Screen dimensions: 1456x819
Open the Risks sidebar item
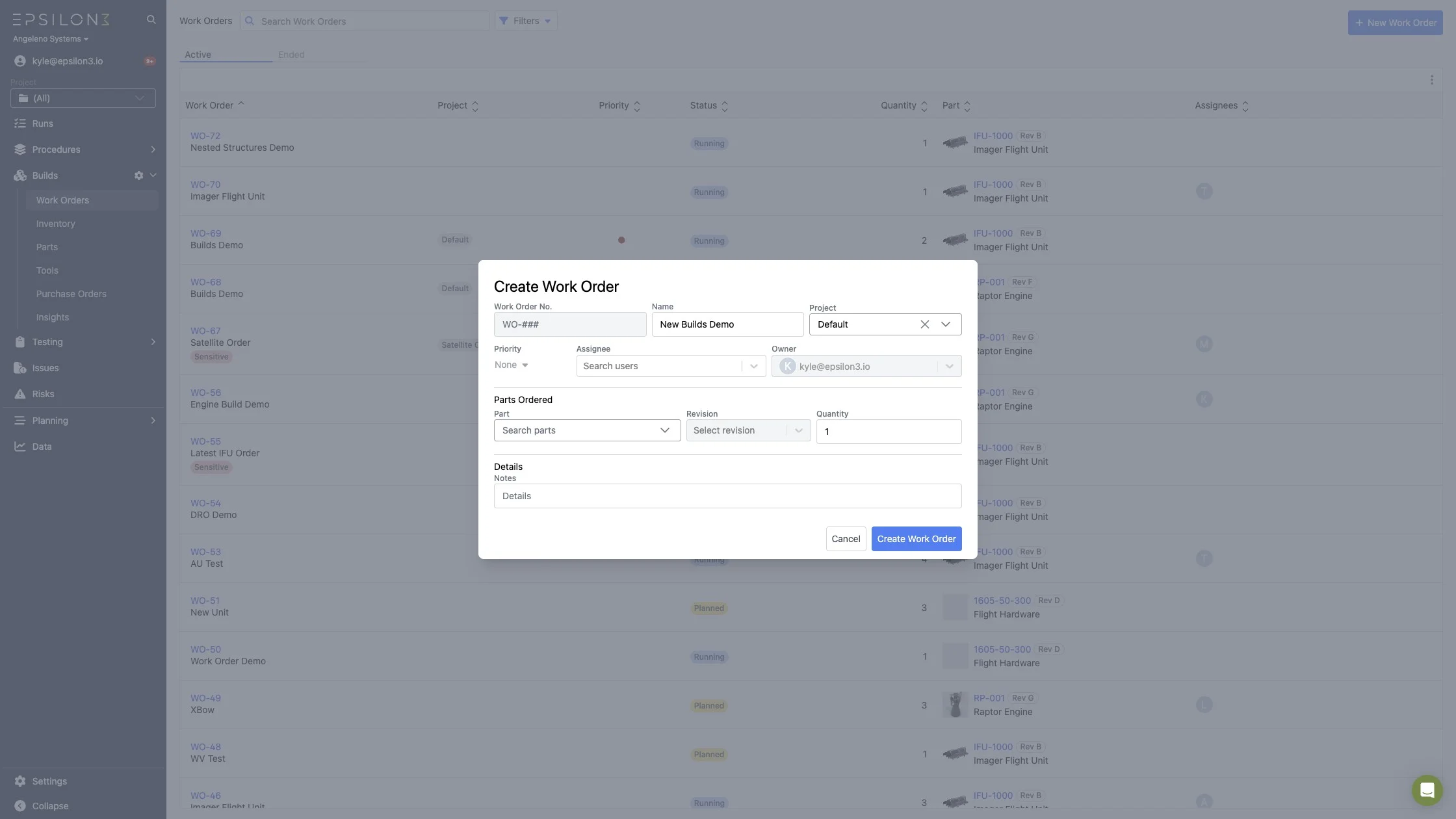pyautogui.click(x=43, y=394)
